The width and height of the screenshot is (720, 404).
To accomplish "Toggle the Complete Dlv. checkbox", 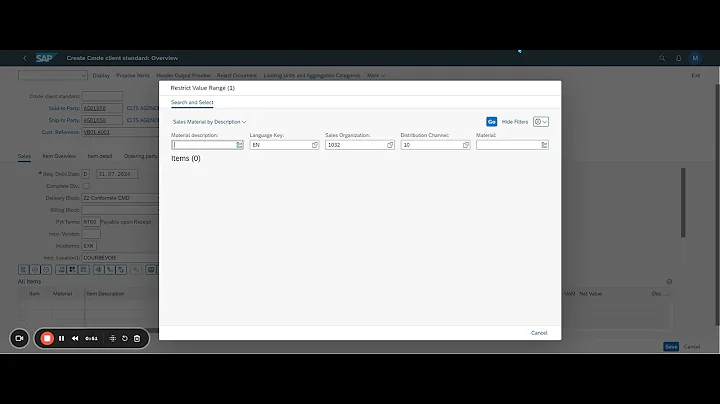I will tap(86, 186).
